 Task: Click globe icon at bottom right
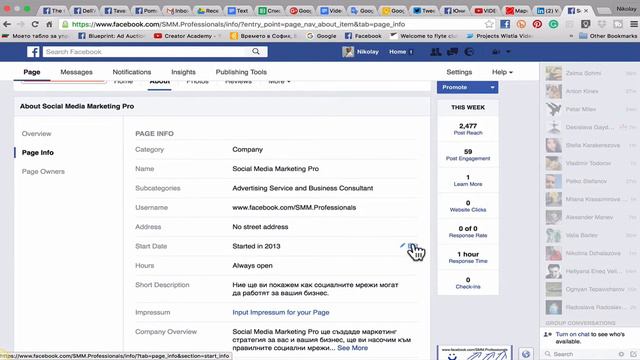(526, 354)
